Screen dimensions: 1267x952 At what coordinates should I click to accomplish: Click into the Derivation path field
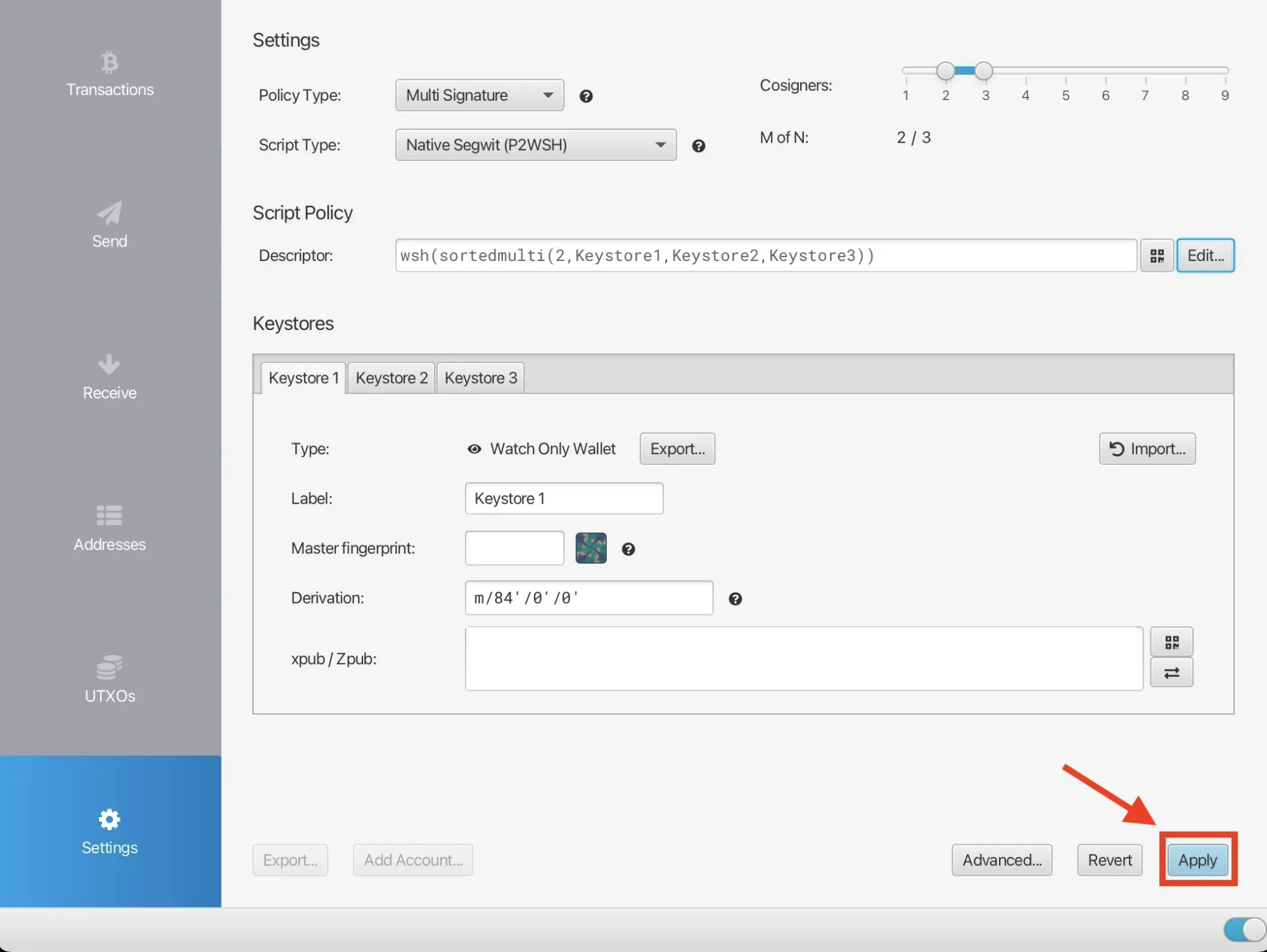[589, 598]
